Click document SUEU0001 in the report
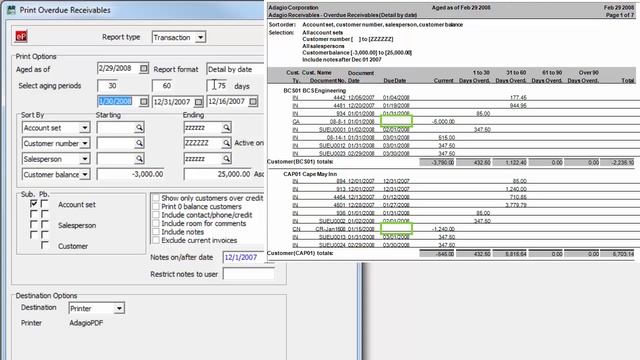This screenshot has width=640, height=360. pyautogui.click(x=332, y=129)
